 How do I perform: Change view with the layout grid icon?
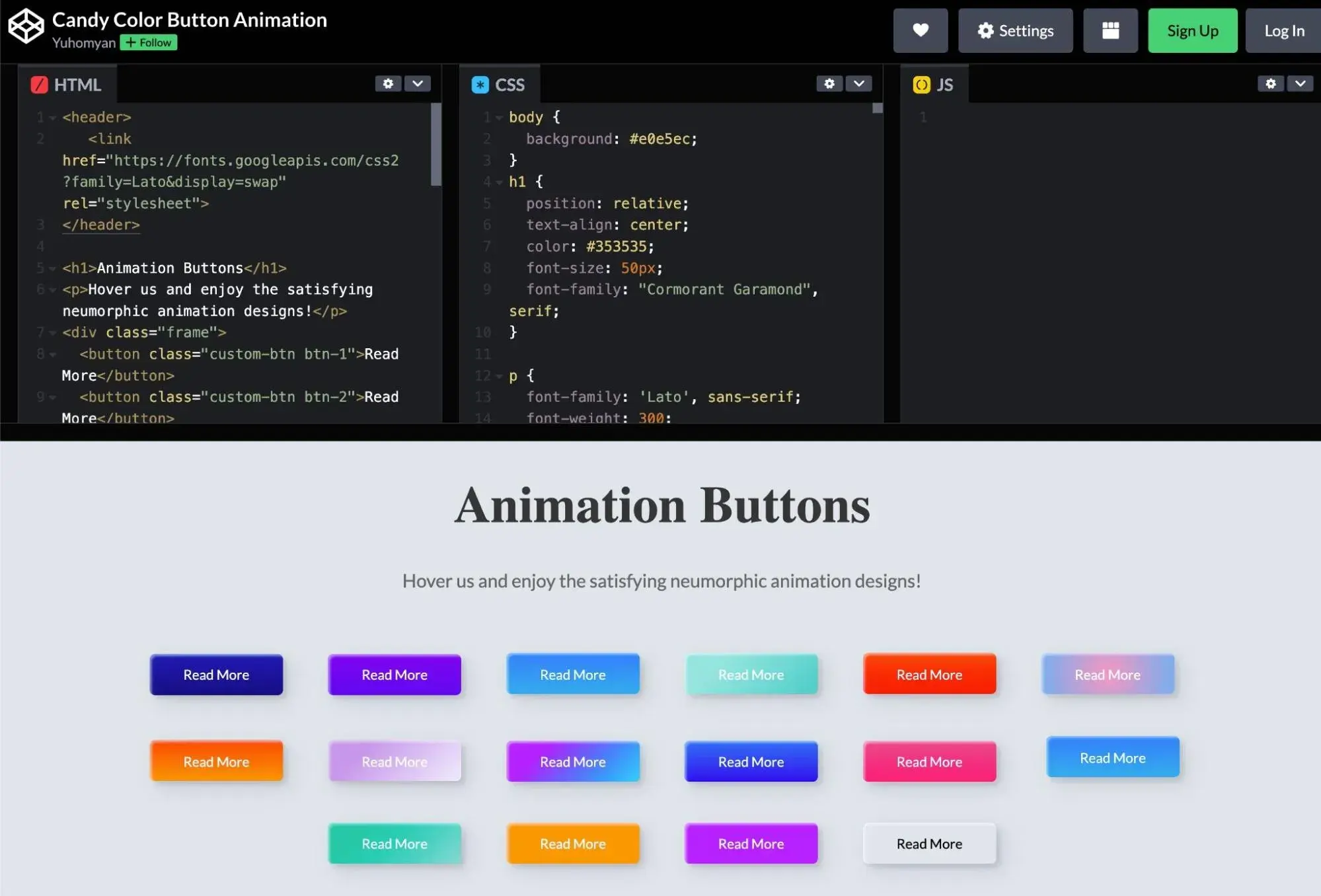pos(1110,30)
